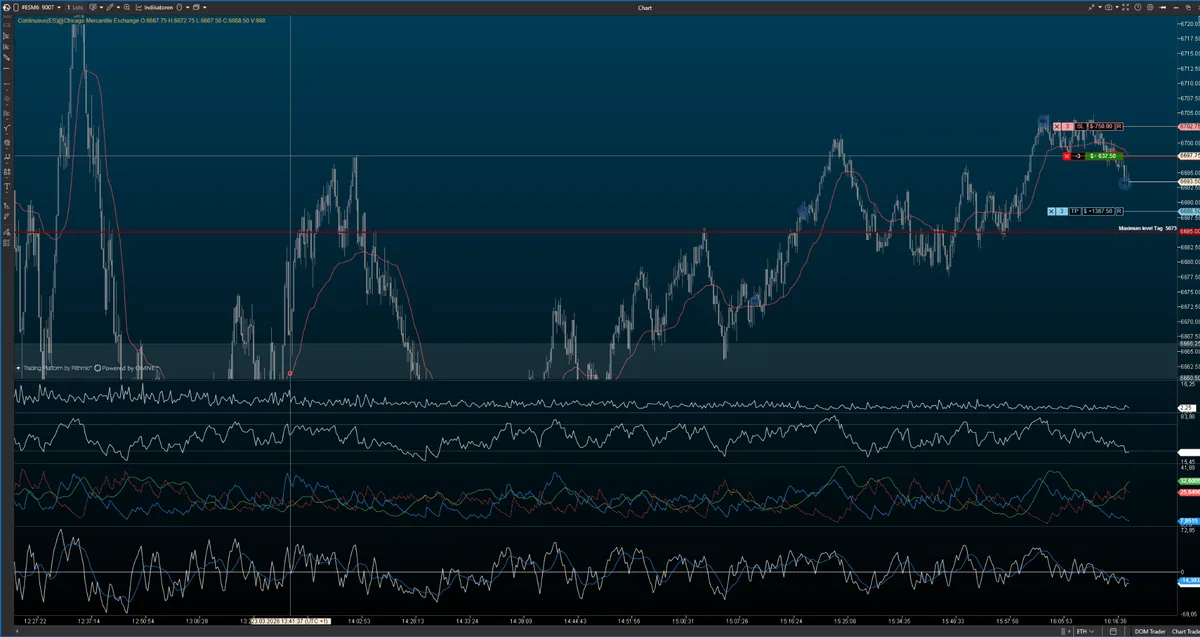1200x637 pixels.
Task: Click the R button on the SL order
Action: 1119,126
